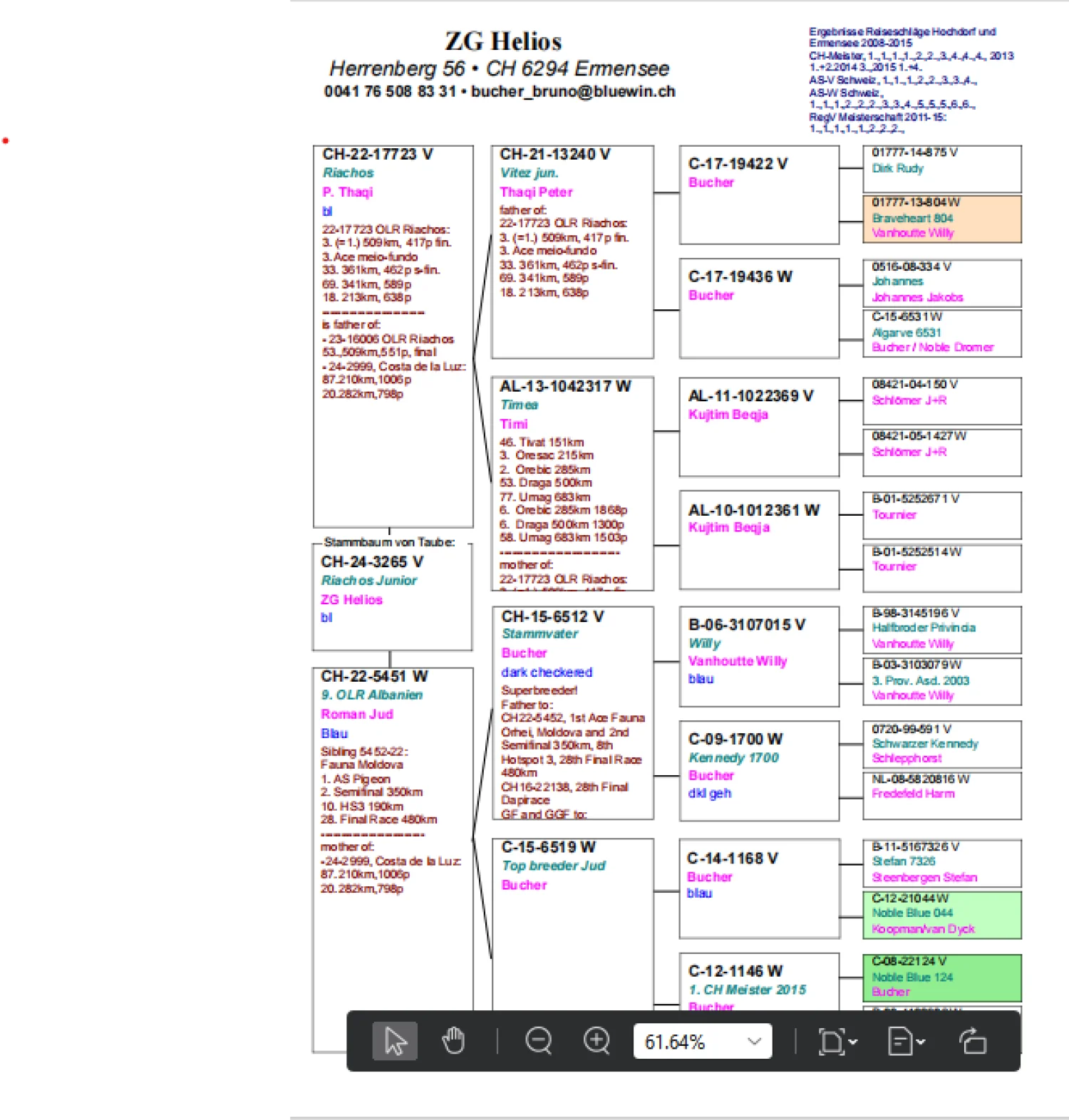Click the Riachos Junior pigeon name
The image size is (1069, 1120).
click(368, 581)
